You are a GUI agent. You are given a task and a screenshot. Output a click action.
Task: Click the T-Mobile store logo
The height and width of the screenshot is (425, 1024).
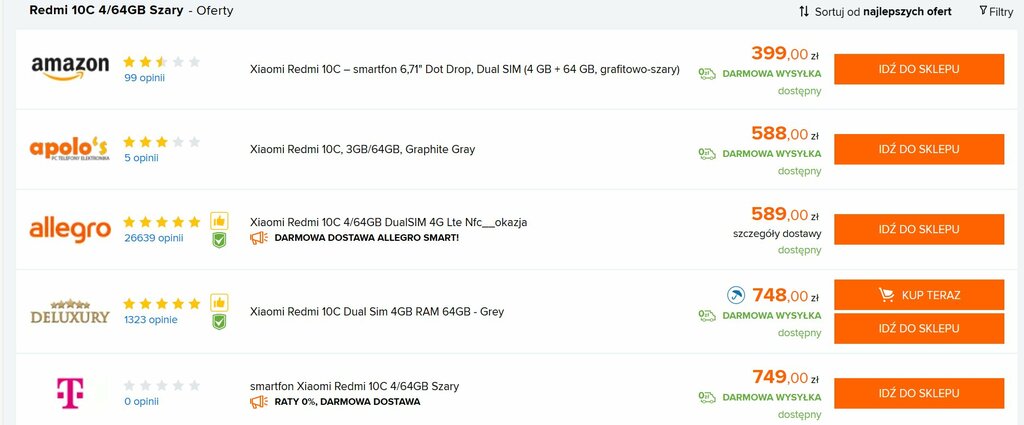[70, 393]
